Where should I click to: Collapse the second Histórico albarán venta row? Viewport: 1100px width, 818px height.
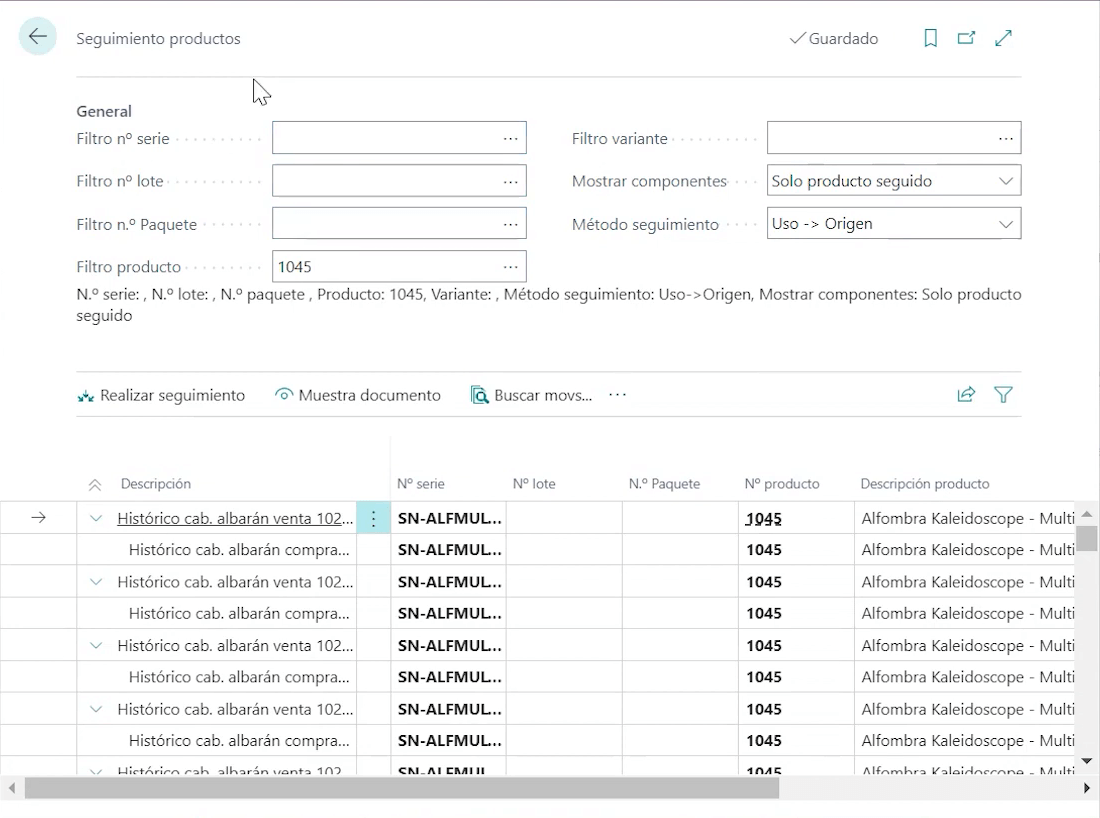click(x=96, y=582)
